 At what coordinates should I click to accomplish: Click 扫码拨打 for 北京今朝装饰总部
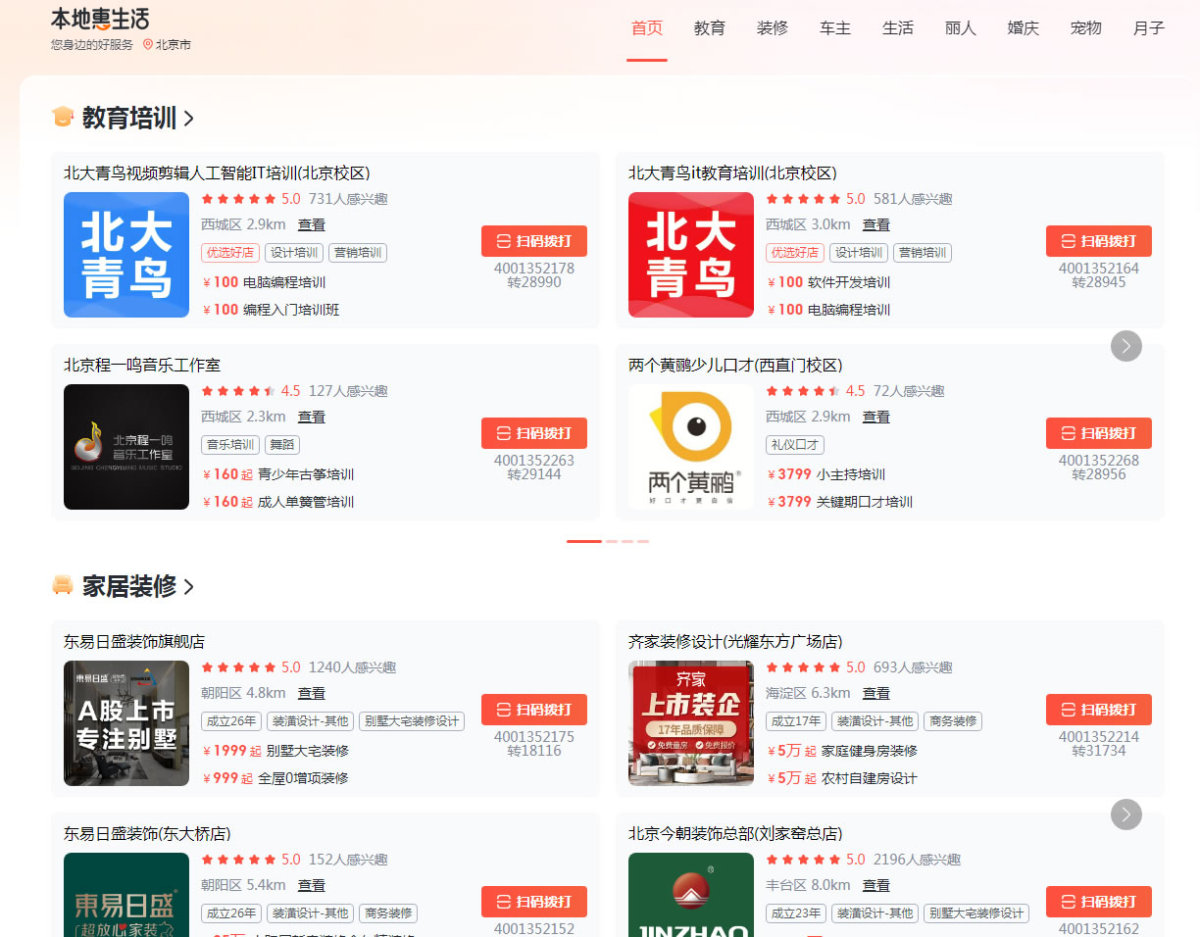pyautogui.click(x=1099, y=901)
